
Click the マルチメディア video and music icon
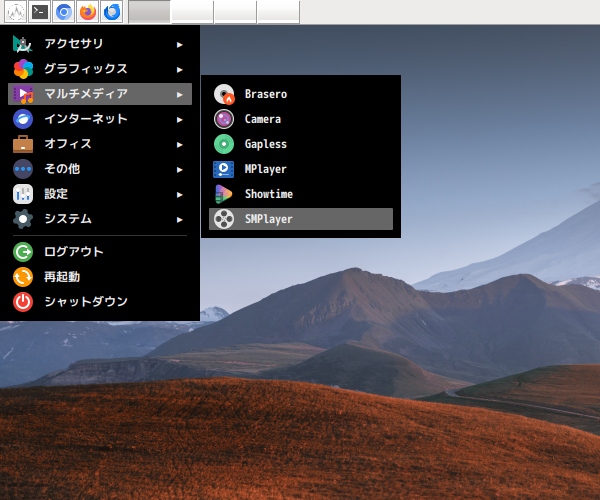pos(23,94)
